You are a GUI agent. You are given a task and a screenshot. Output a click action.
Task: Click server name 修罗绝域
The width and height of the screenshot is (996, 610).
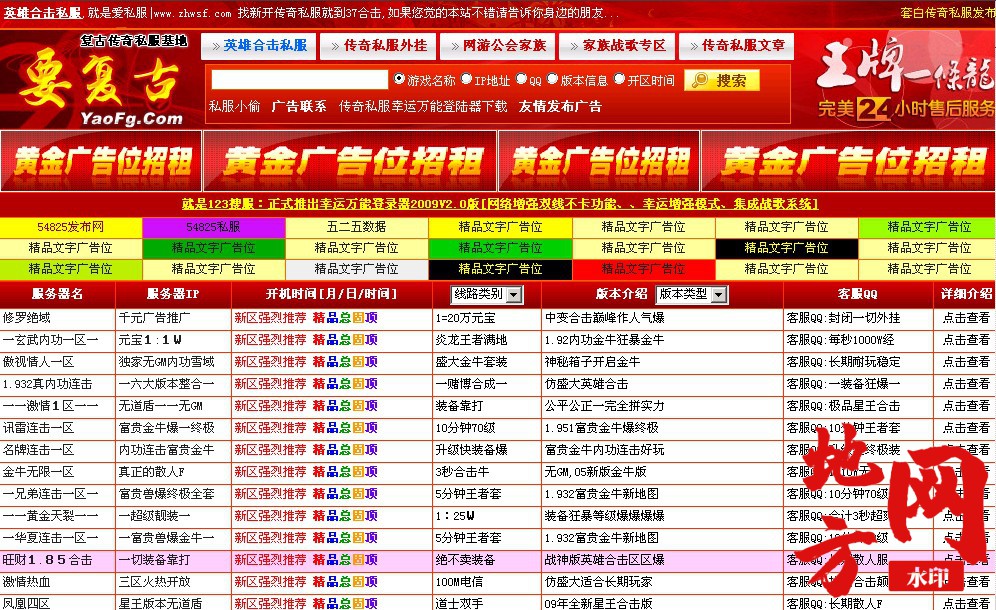[27, 318]
